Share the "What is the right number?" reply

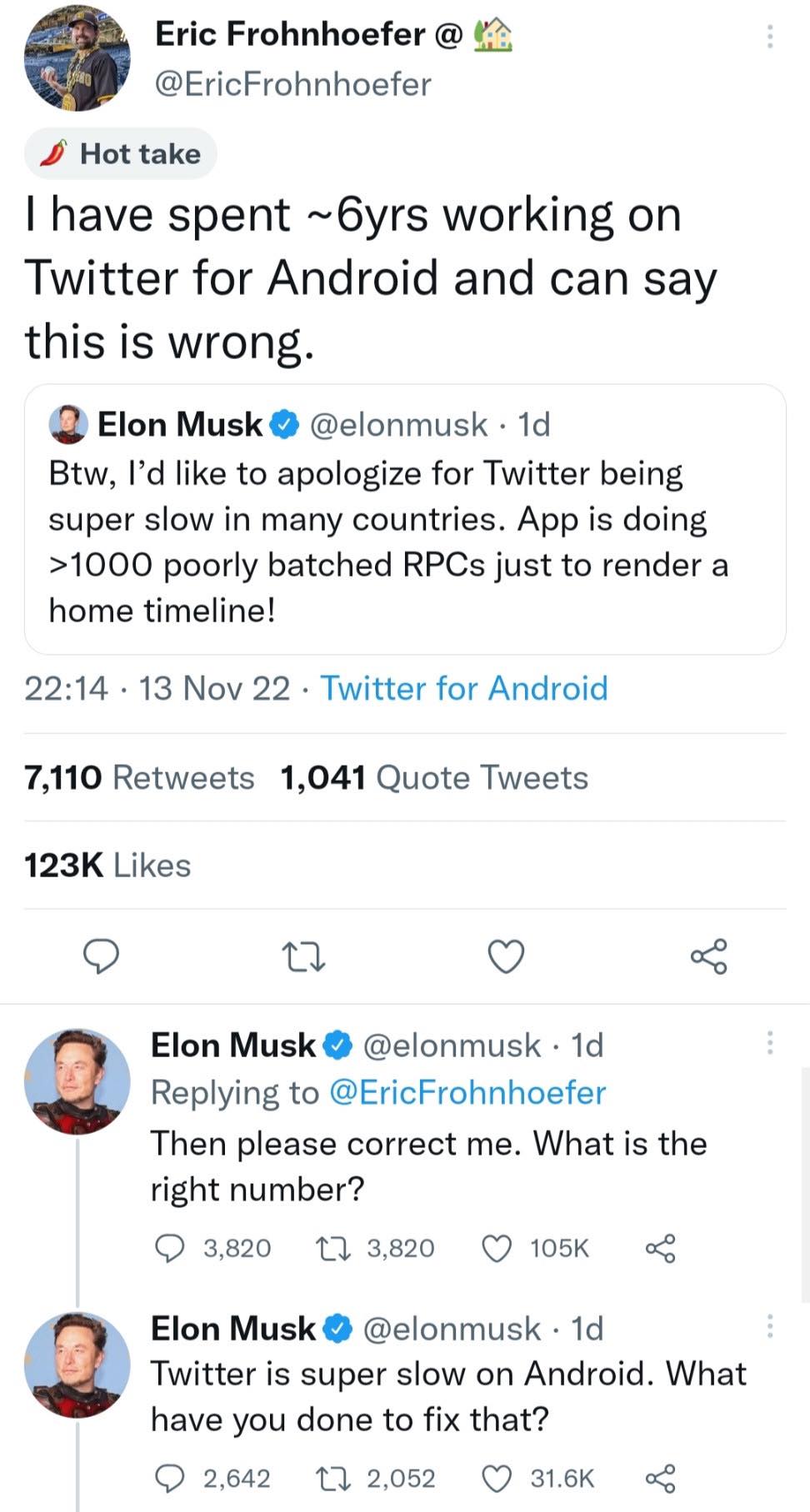(661, 1248)
